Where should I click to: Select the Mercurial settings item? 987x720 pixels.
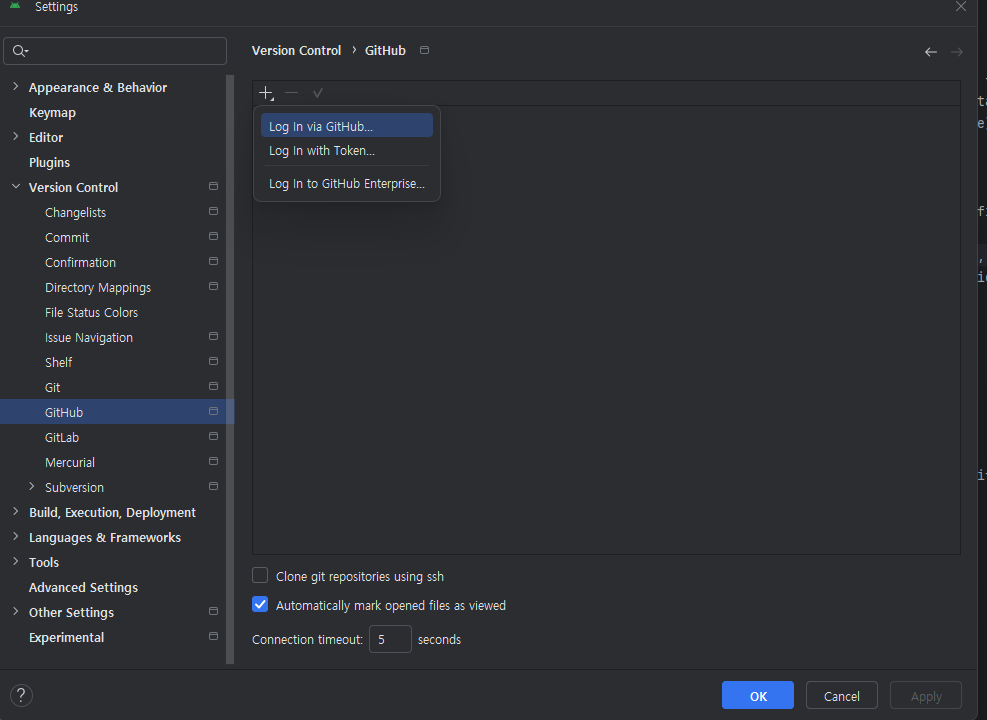click(70, 463)
